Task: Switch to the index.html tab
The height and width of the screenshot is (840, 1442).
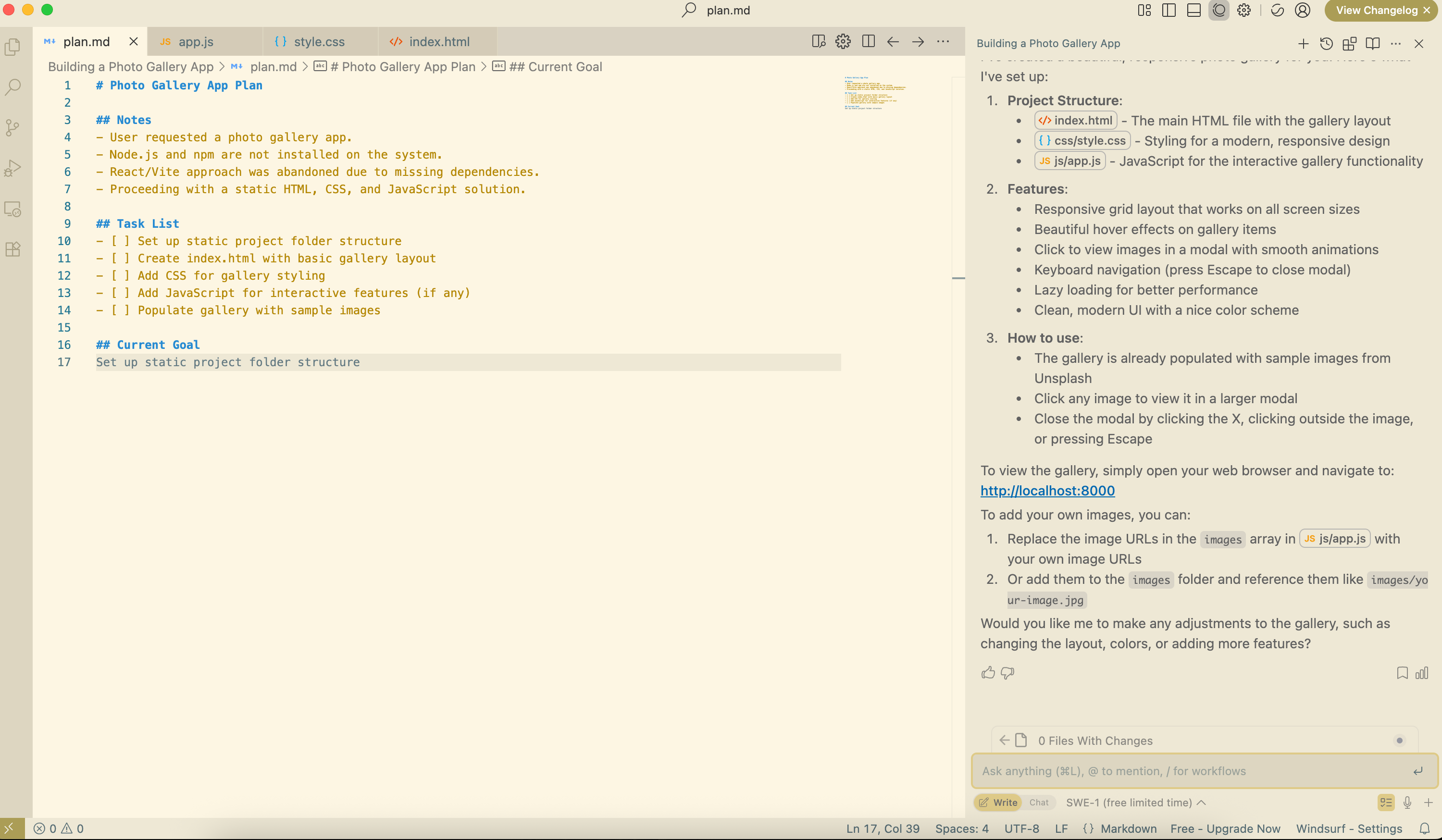Action: (439, 42)
